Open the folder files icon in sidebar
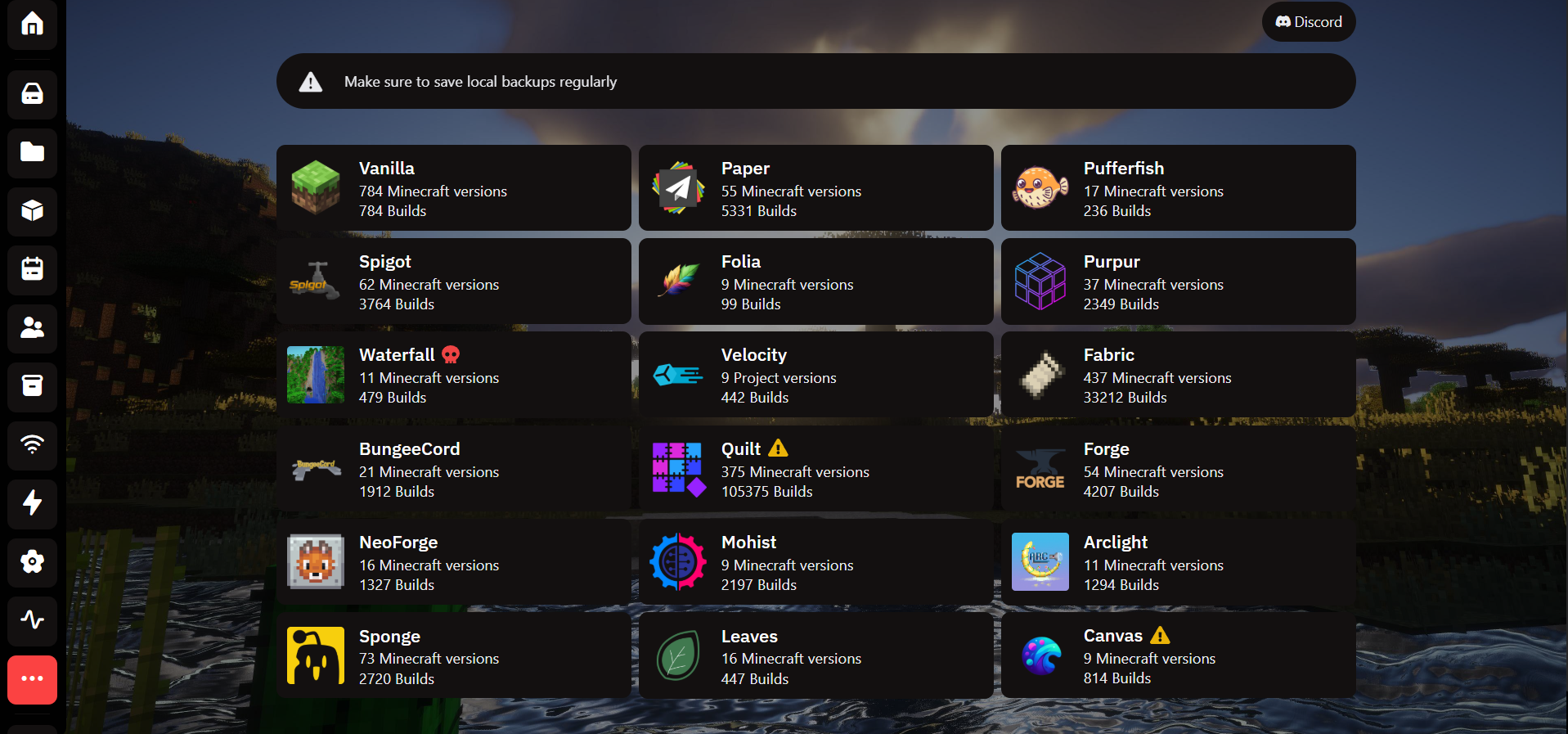1568x734 pixels. tap(32, 152)
